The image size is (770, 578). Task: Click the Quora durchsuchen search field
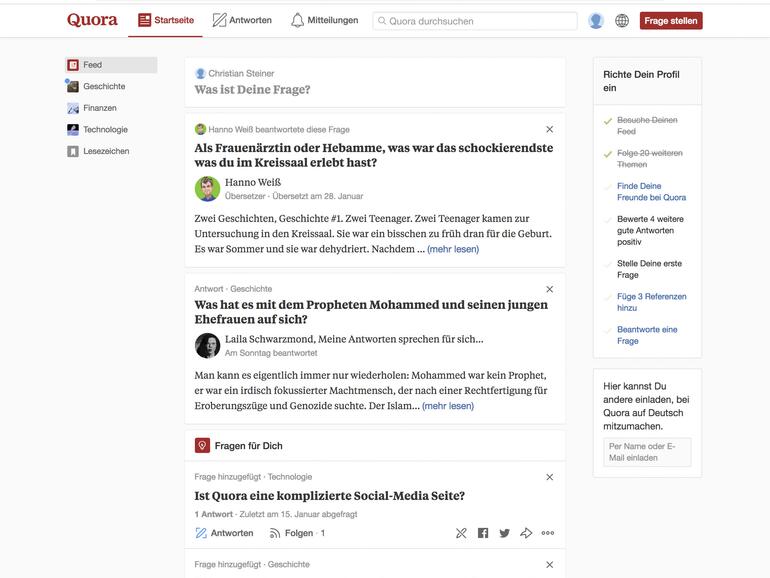tap(475, 21)
